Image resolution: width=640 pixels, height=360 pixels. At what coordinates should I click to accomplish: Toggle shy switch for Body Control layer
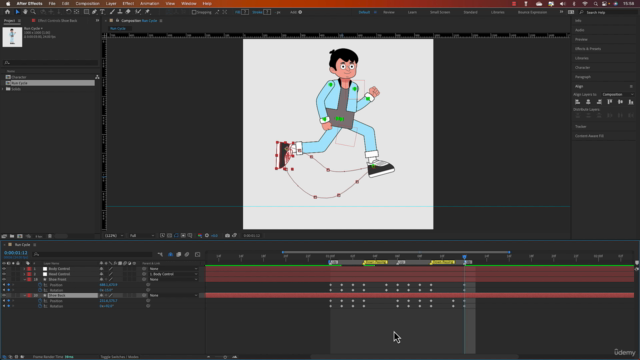point(101,269)
